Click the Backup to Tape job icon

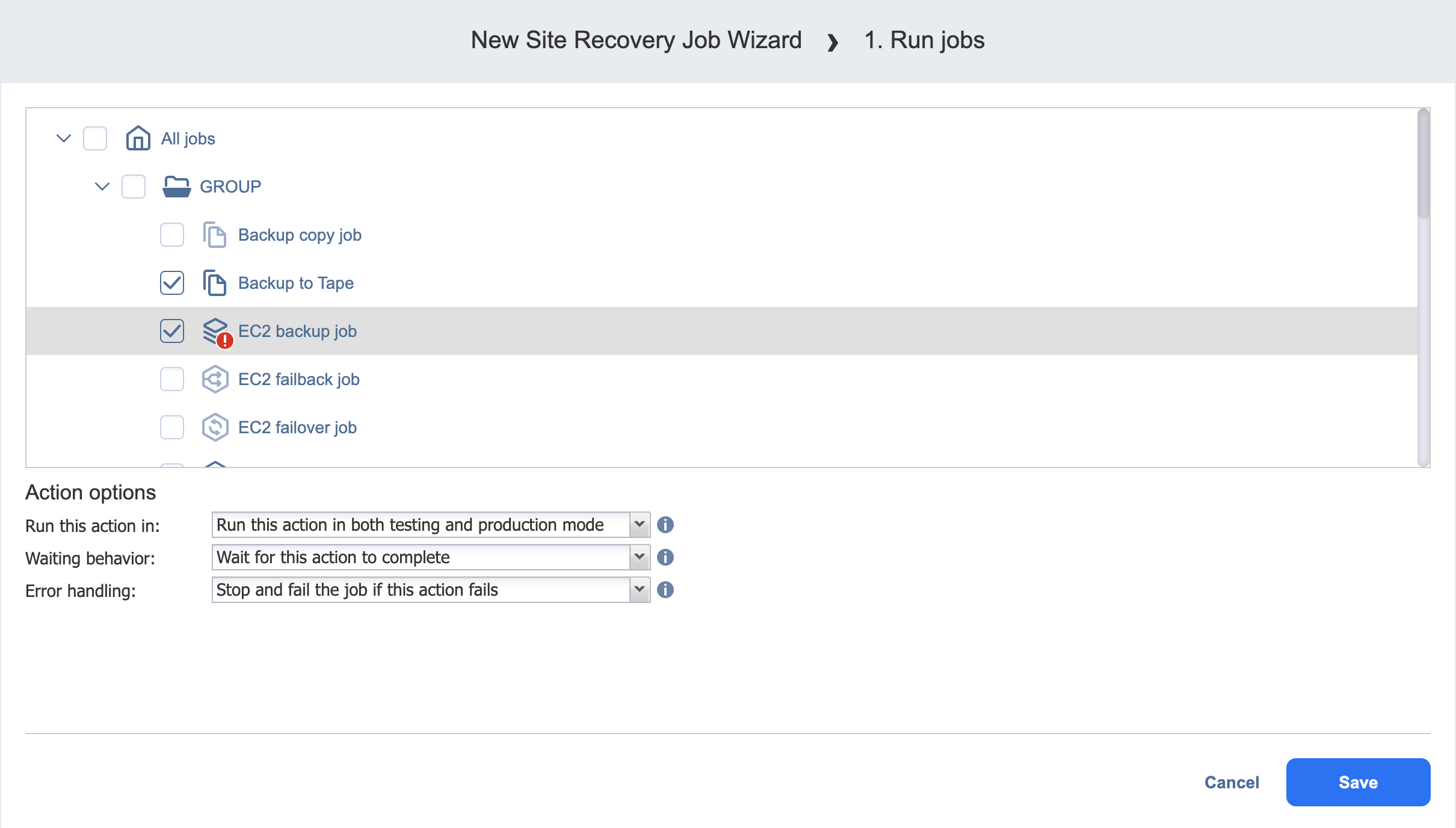pyautogui.click(x=214, y=283)
